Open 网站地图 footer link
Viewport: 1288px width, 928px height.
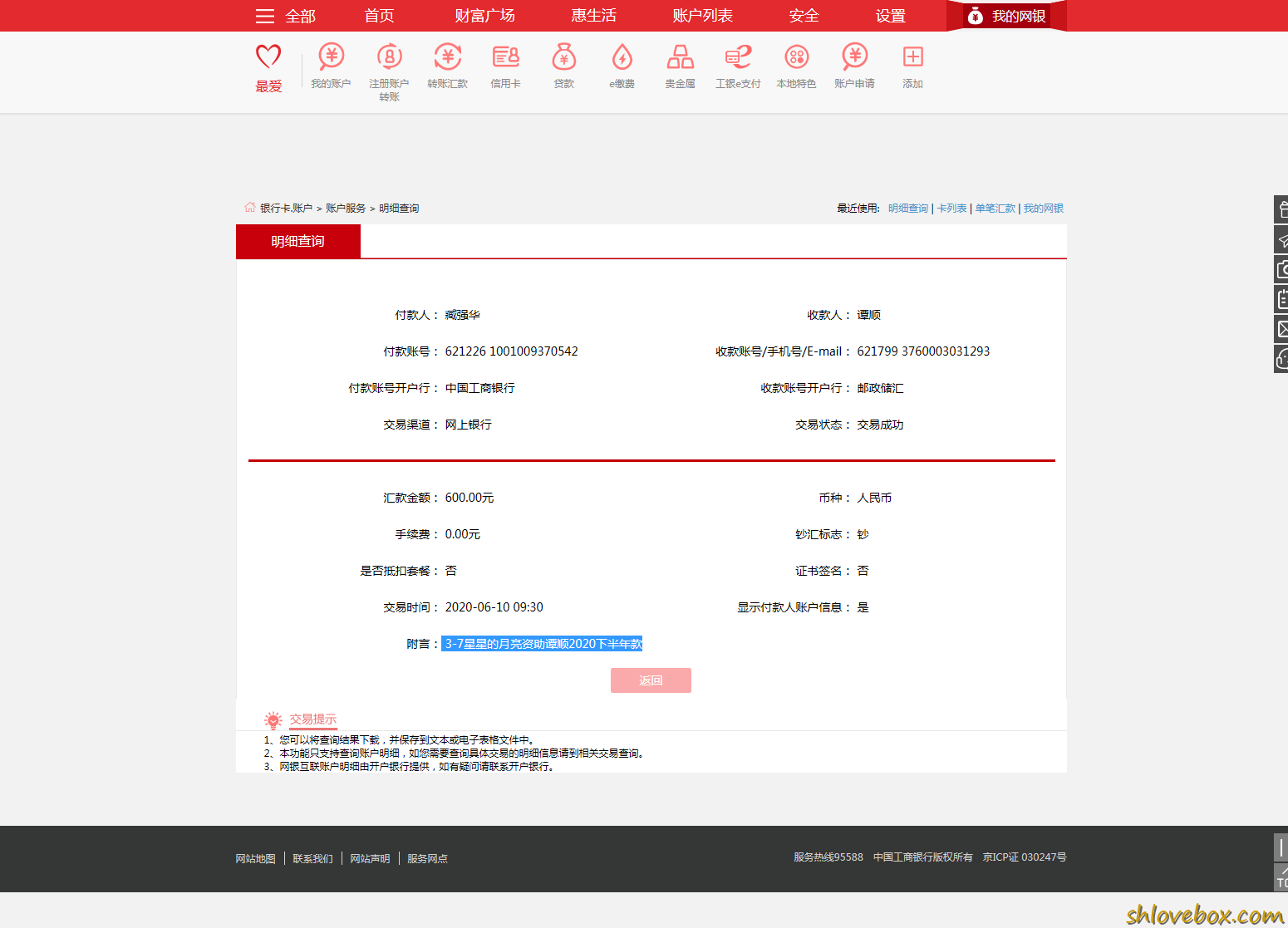click(255, 858)
